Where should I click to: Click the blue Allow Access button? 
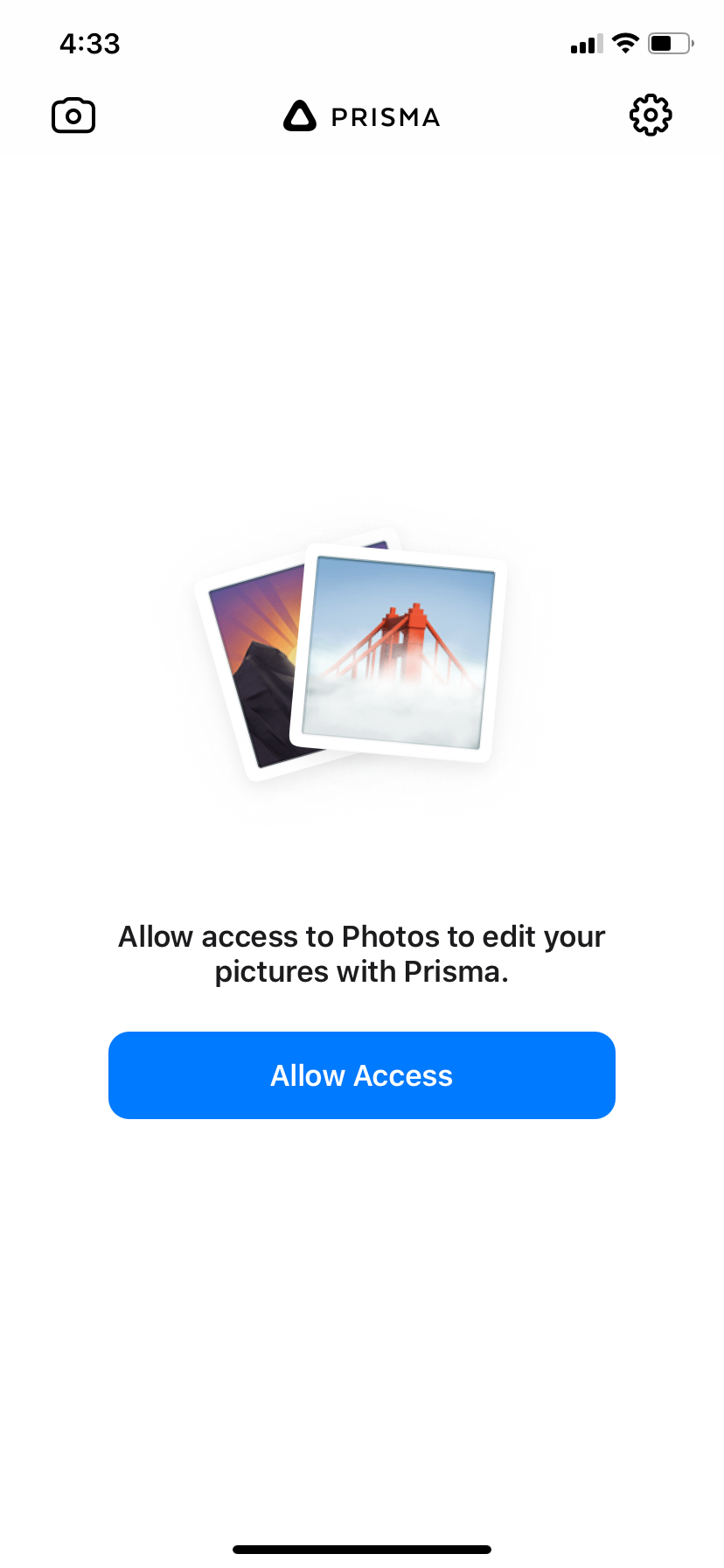[362, 1075]
